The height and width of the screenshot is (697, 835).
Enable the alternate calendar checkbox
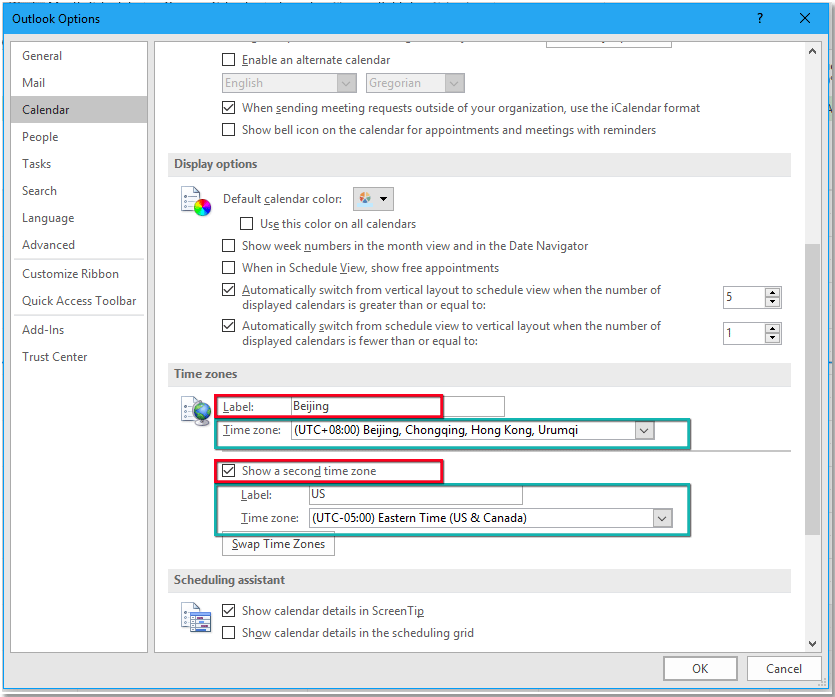tap(229, 60)
